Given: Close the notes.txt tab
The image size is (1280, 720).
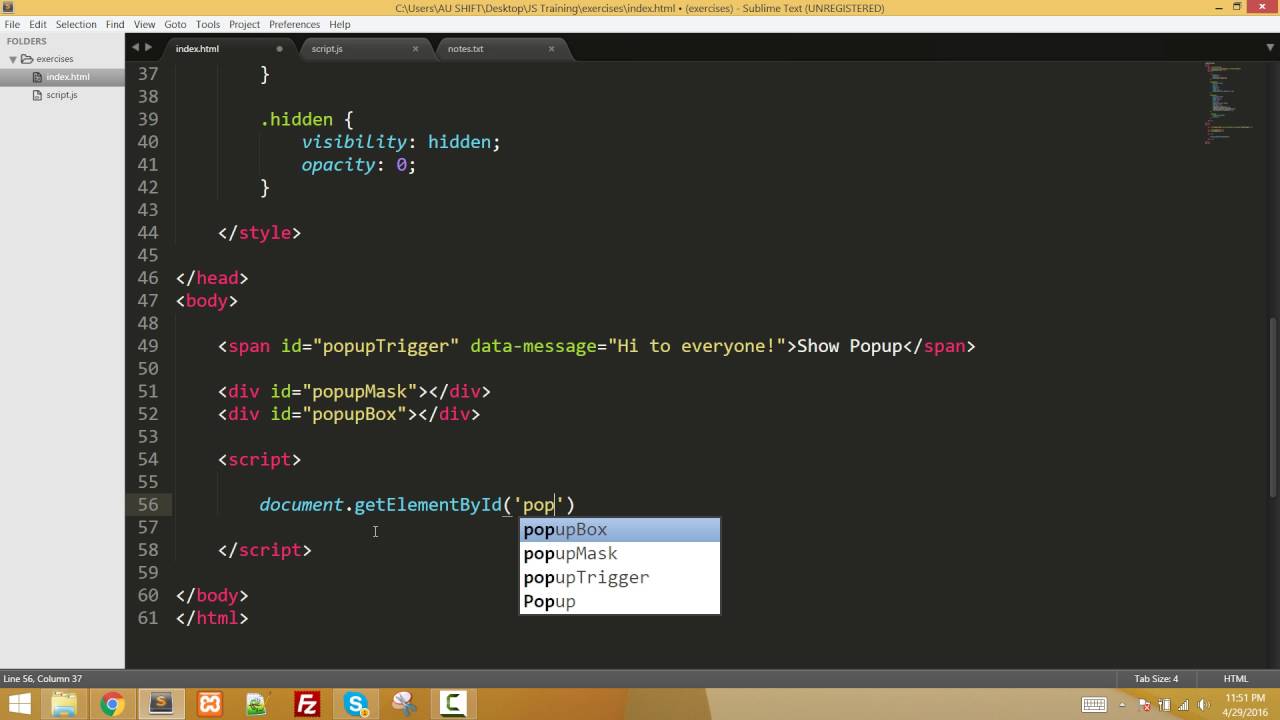Looking at the screenshot, I should click(551, 48).
